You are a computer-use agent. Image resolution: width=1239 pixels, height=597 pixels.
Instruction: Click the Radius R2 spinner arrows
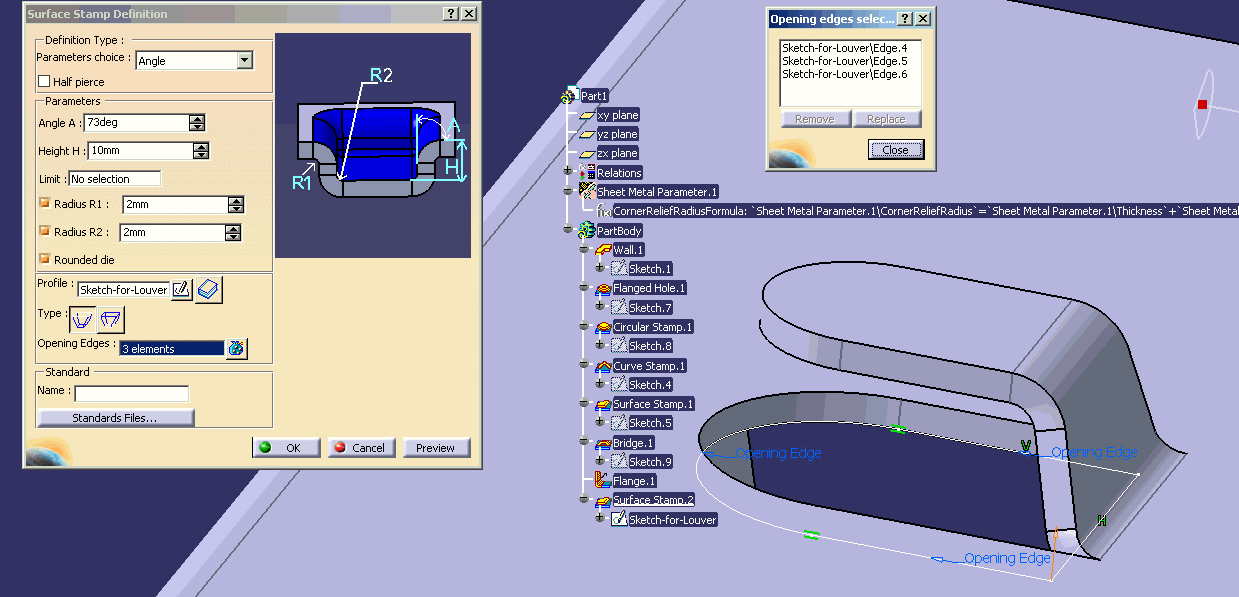[x=233, y=233]
